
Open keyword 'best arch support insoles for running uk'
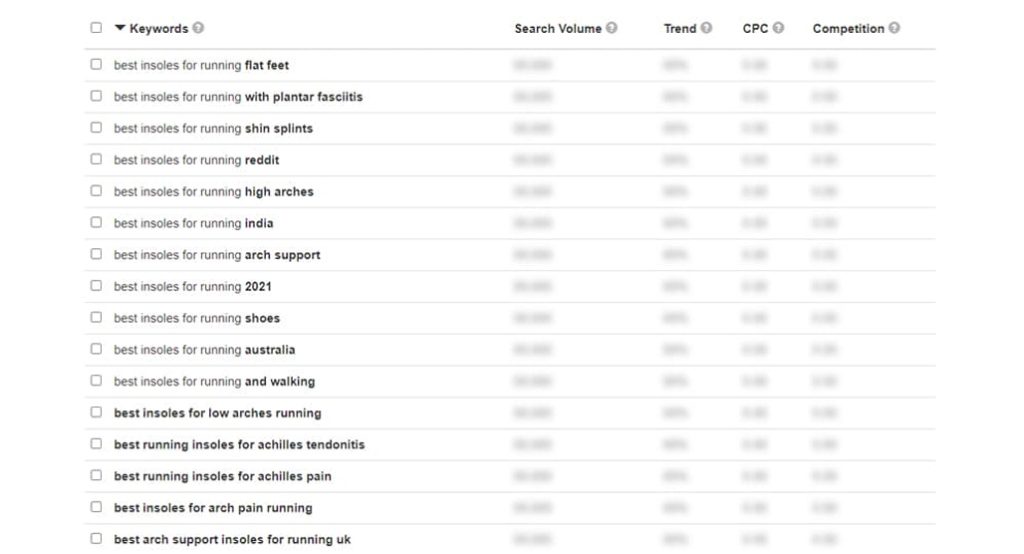[x=232, y=540]
